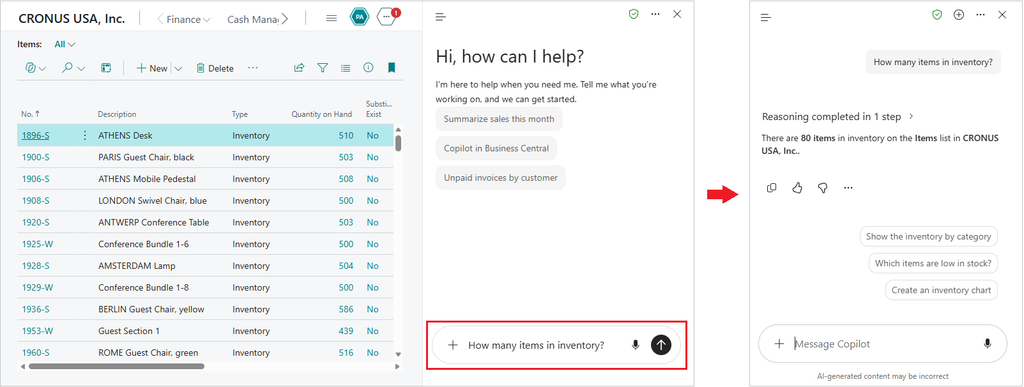Click the New button
1024x387 pixels.
point(152,68)
